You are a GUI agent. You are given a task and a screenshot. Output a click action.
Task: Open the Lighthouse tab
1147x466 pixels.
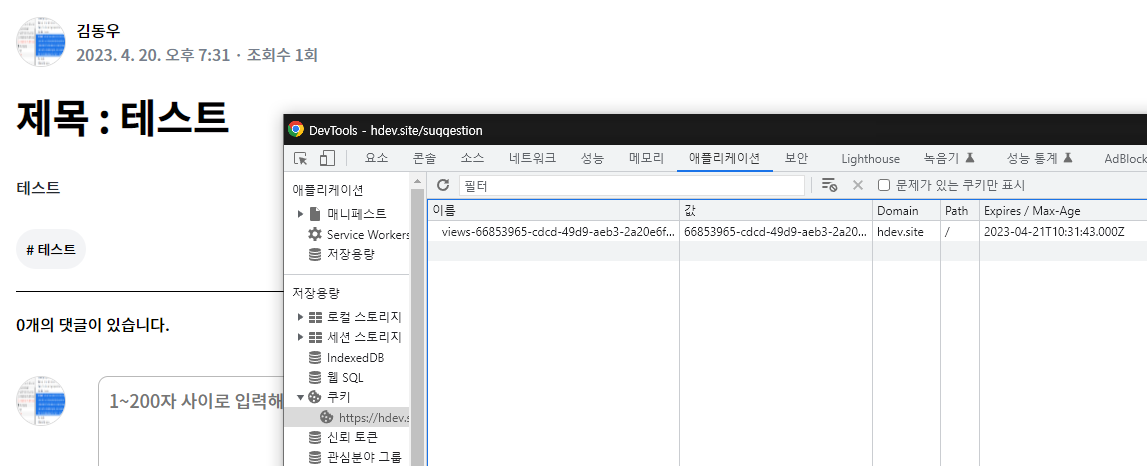pos(870,158)
